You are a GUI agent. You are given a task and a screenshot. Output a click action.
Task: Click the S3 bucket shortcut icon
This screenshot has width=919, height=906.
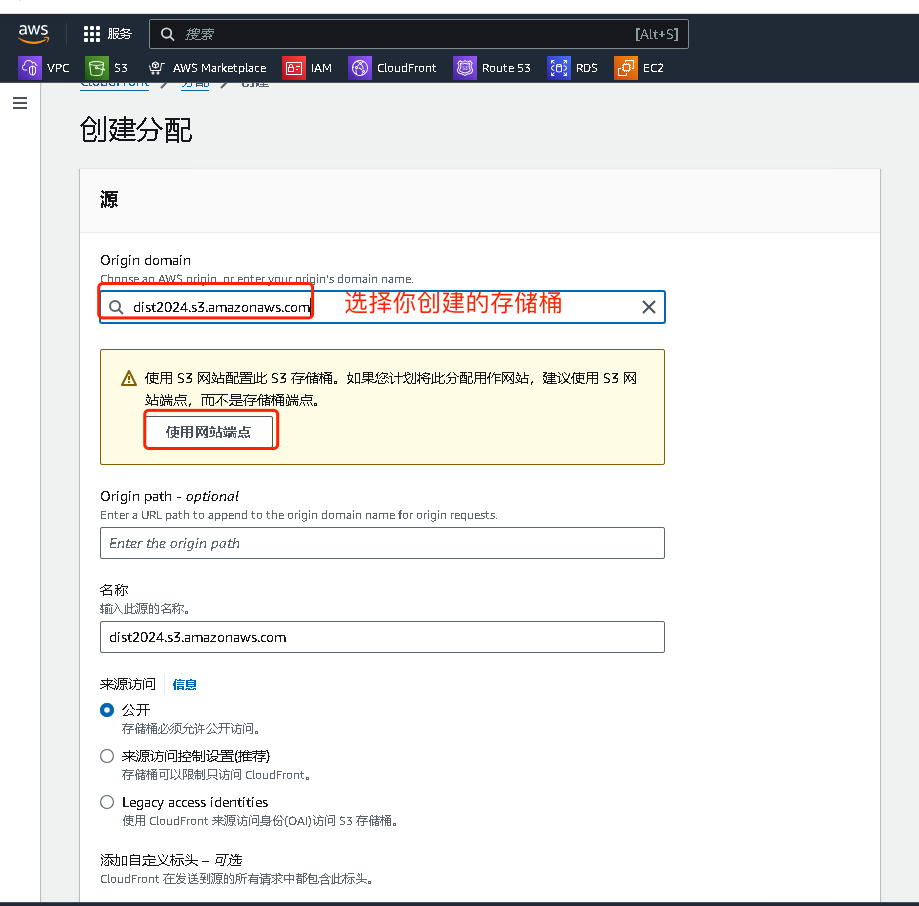pos(97,68)
